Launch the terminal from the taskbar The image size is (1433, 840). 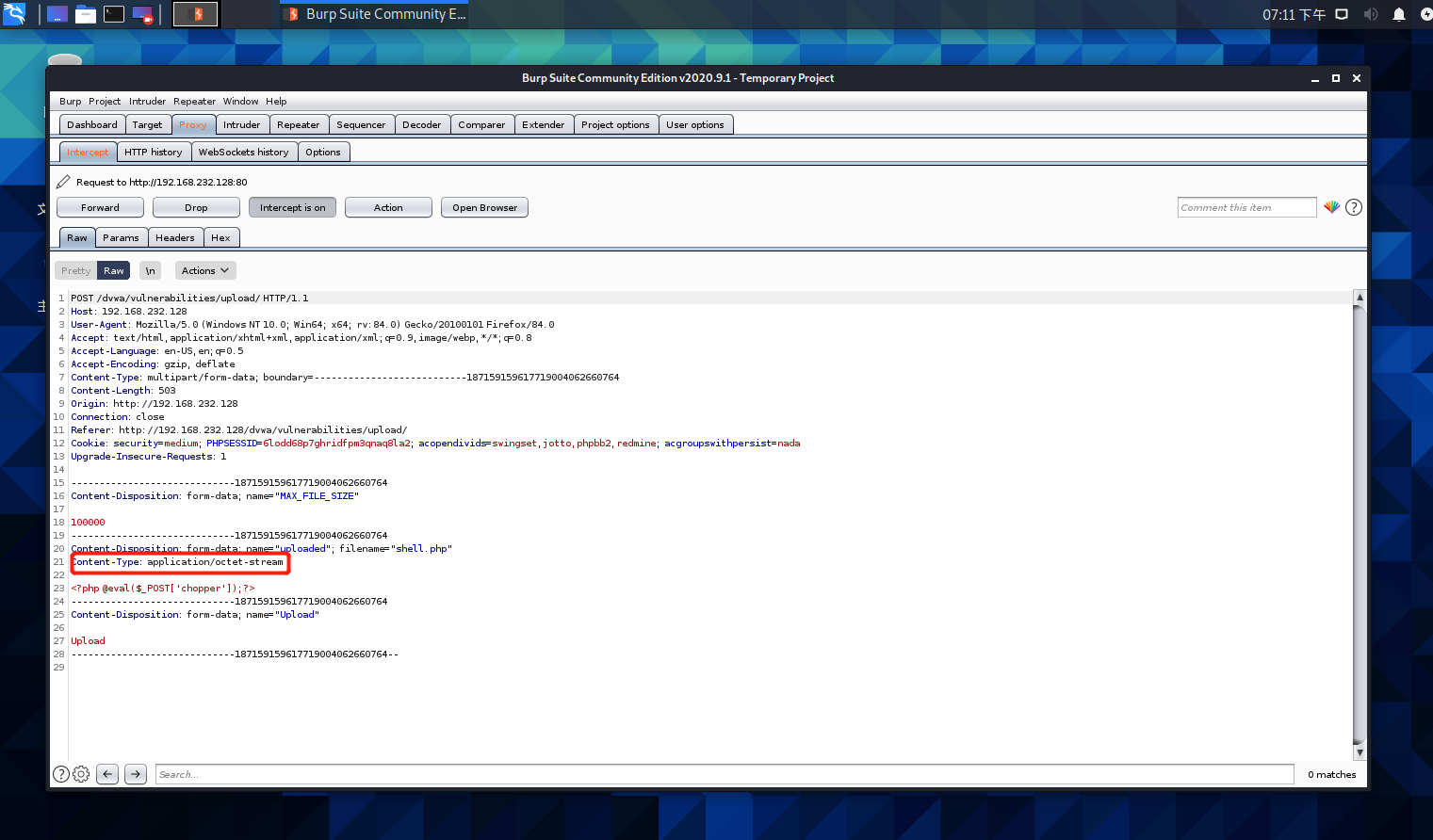(x=114, y=14)
